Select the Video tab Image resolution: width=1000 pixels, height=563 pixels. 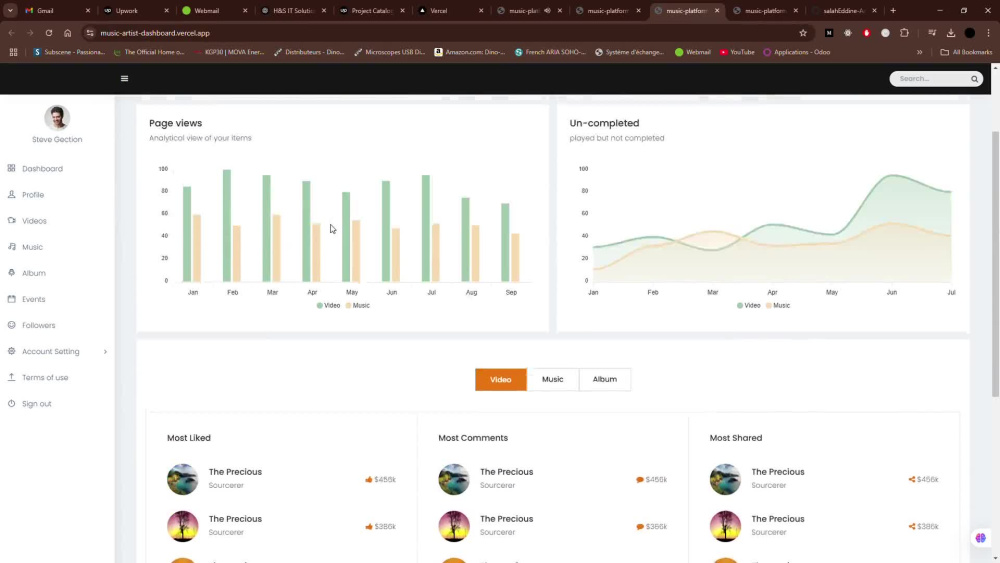pos(501,379)
